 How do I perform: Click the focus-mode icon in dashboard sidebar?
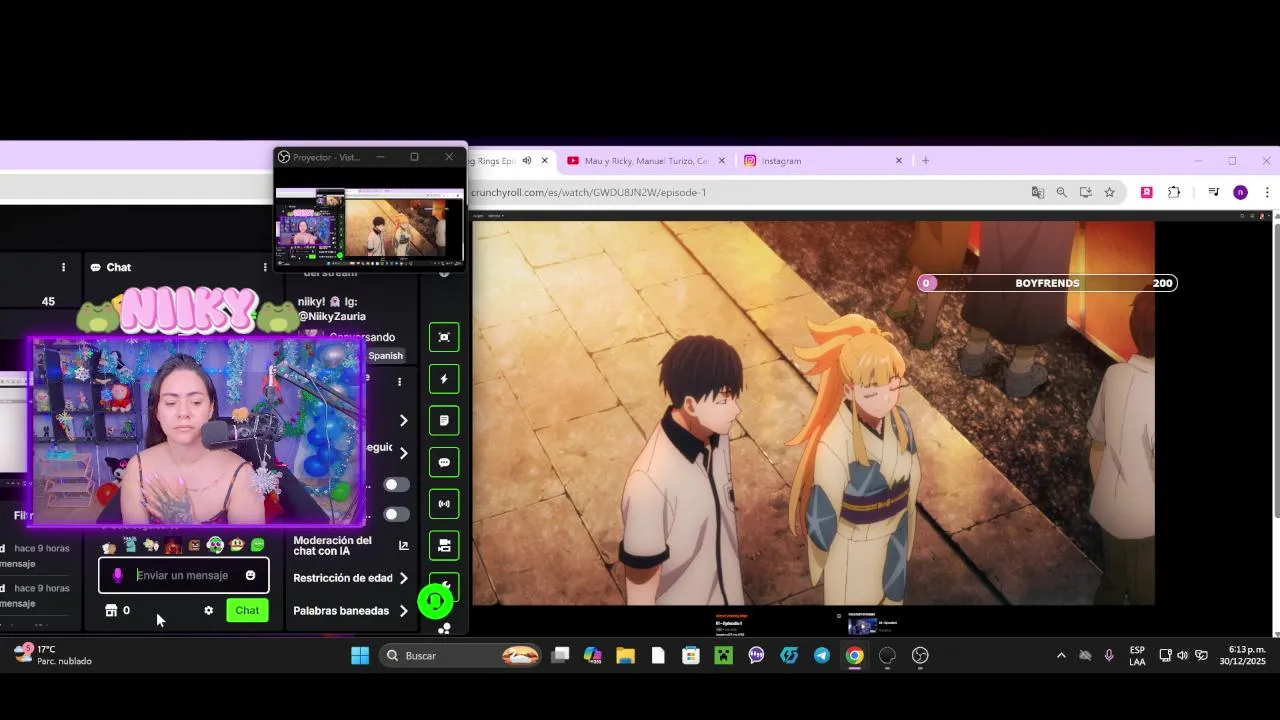click(444, 337)
